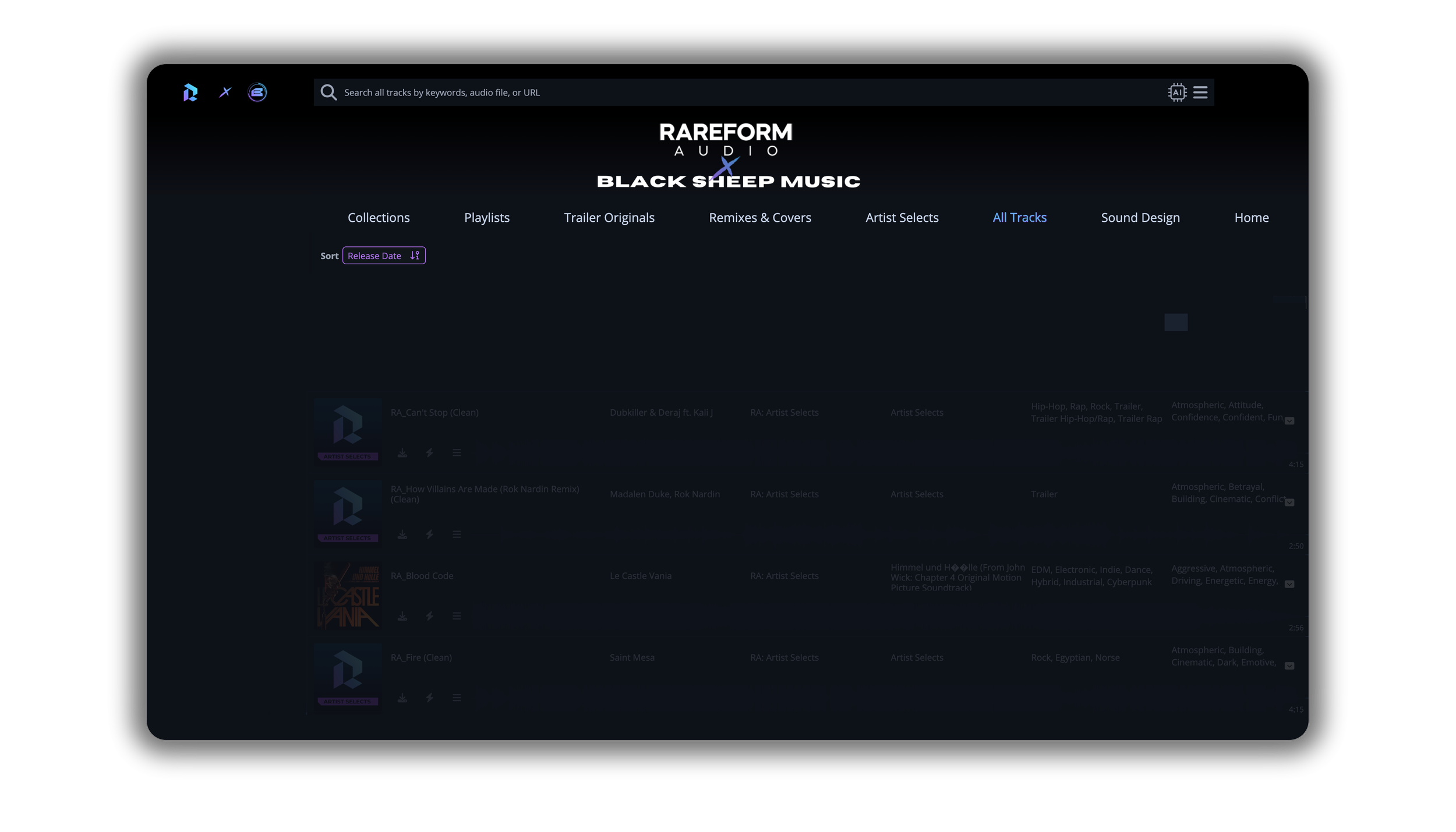Image resolution: width=1456 pixels, height=832 pixels.
Task: Open the list menu icon for RA_Fire (Clean)
Action: click(x=457, y=698)
